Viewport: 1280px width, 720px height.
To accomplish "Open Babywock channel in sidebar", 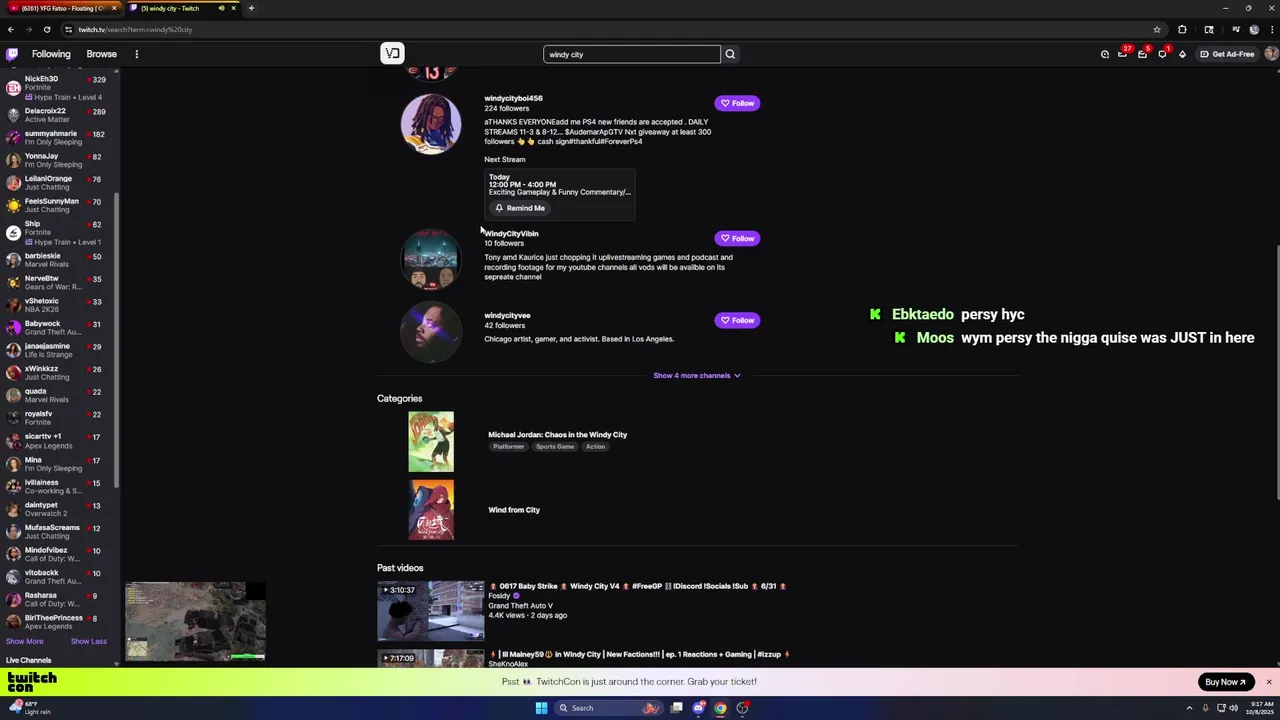I will point(60,327).
